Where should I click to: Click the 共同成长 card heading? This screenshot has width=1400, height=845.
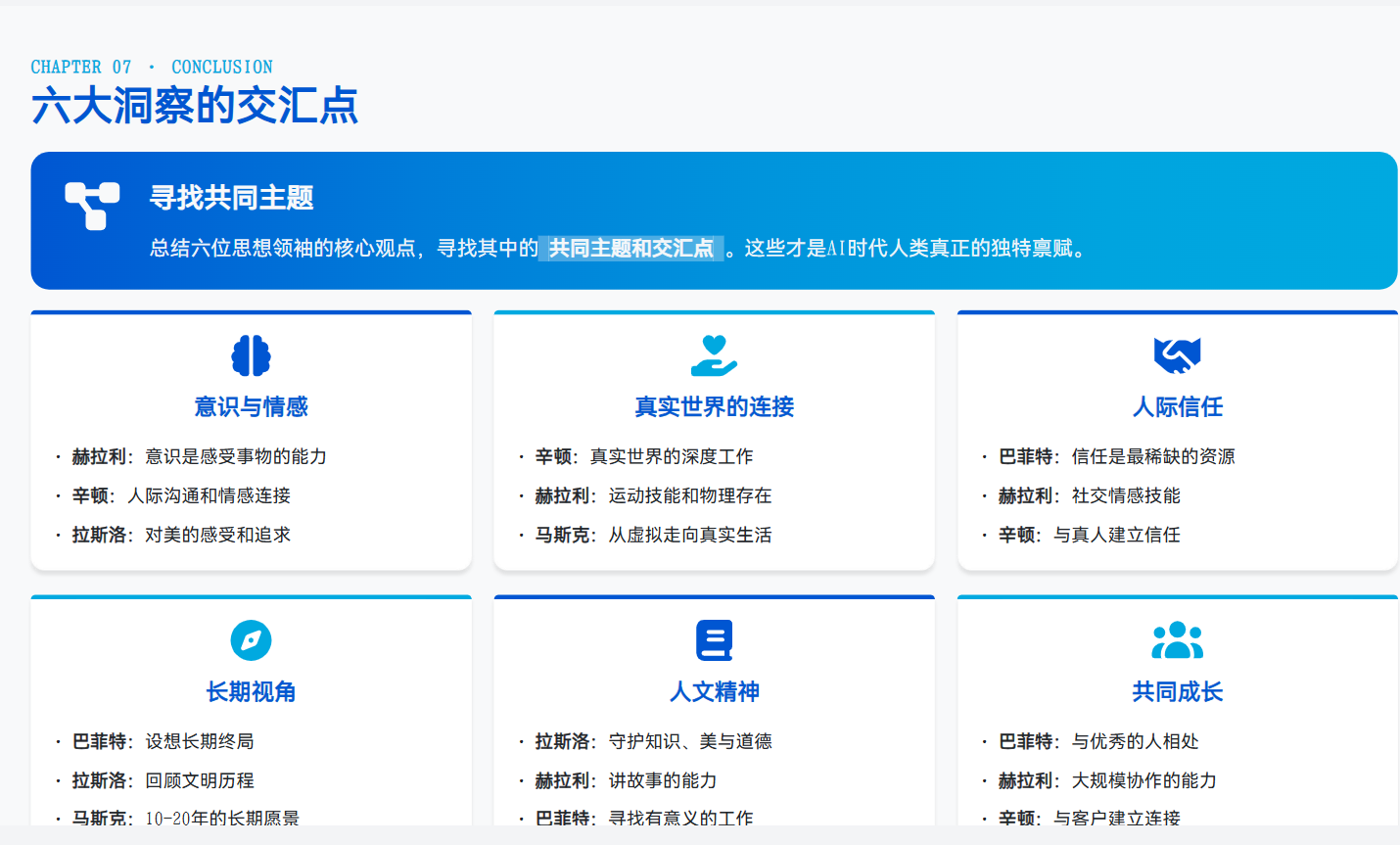coord(1177,691)
